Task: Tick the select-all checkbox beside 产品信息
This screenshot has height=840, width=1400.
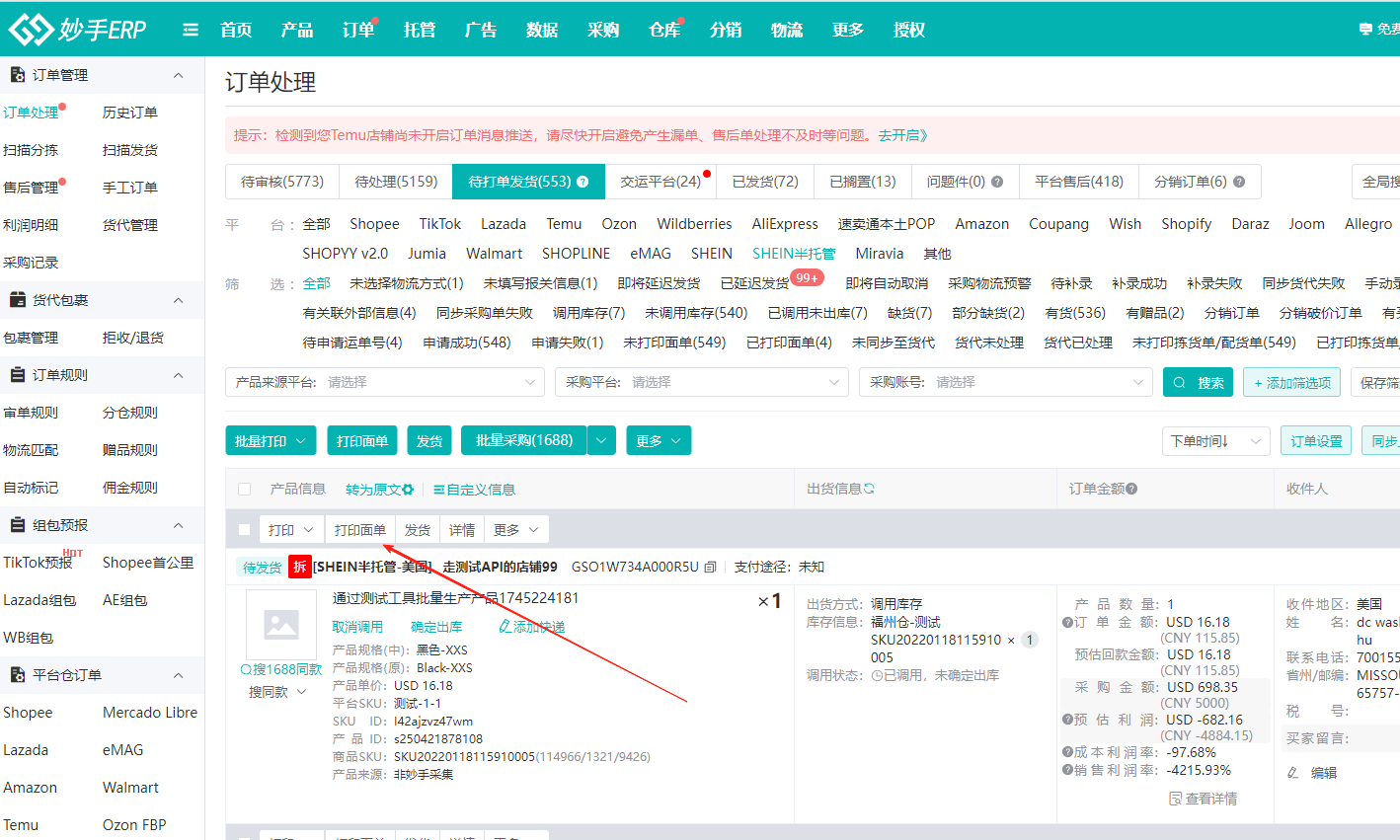Action: (245, 490)
